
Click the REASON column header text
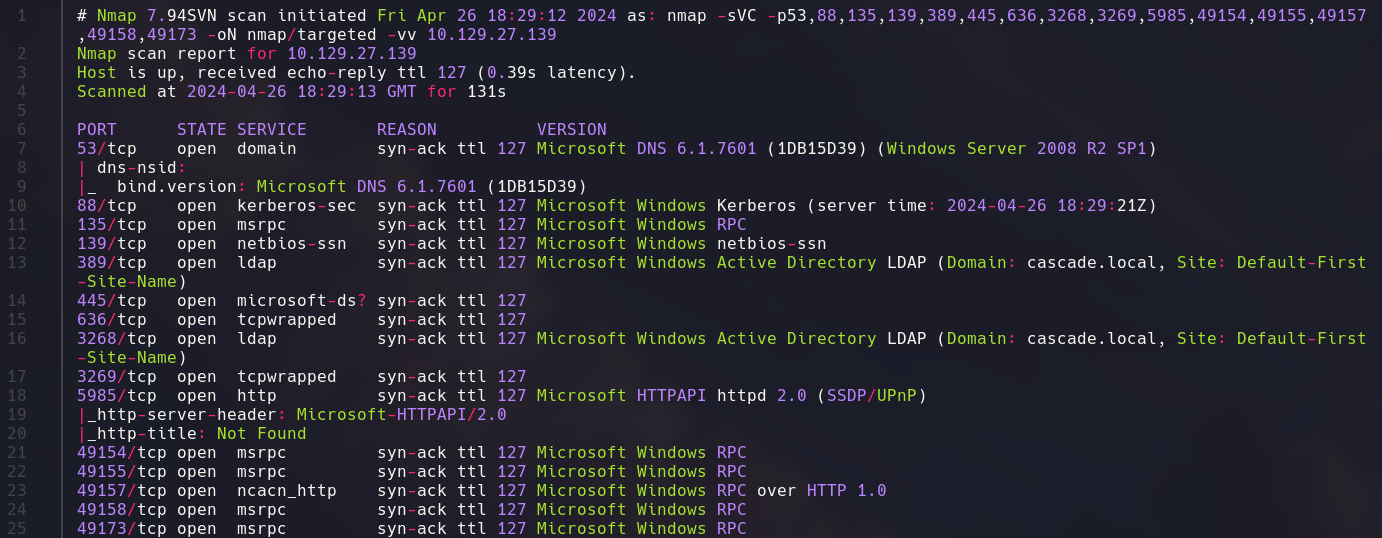407,130
